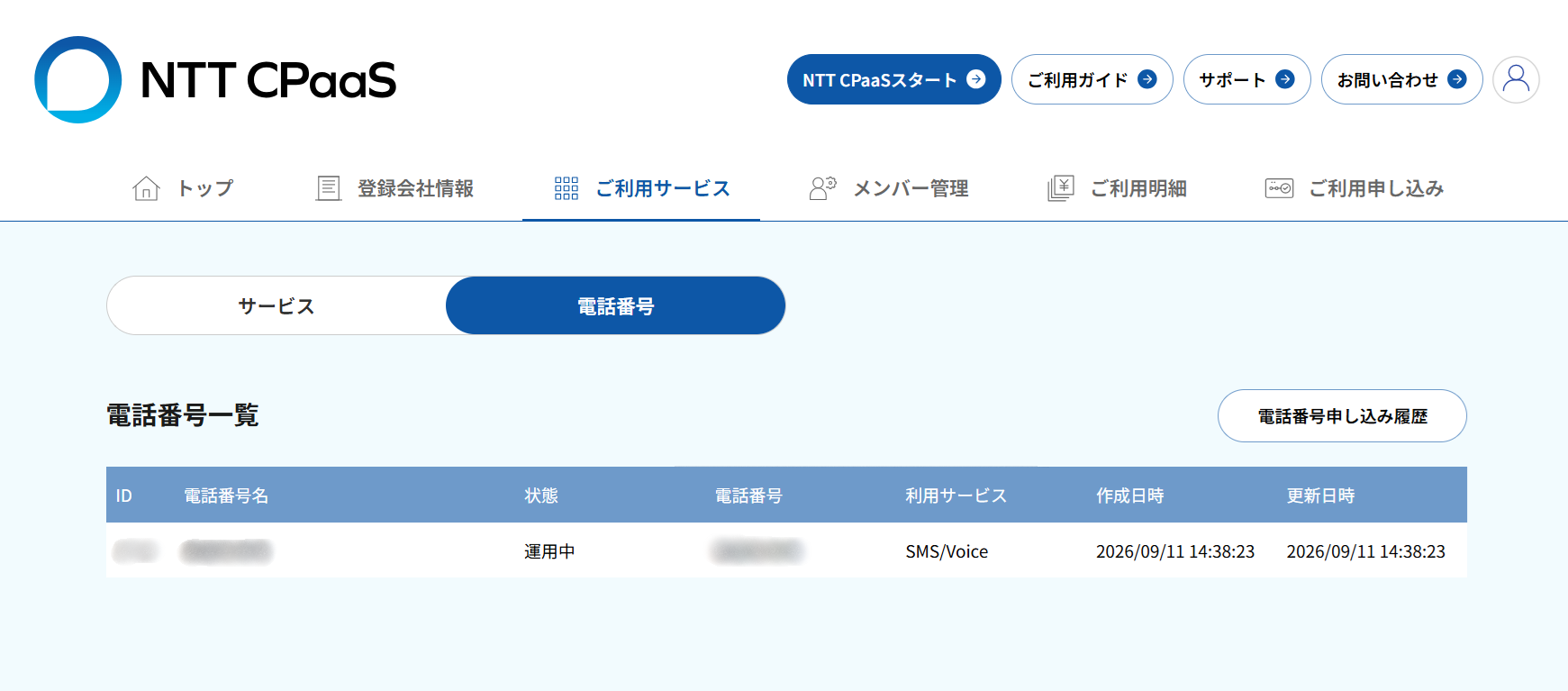Click the 利用サービス column header
The width and height of the screenshot is (1568, 691).
(x=956, y=496)
